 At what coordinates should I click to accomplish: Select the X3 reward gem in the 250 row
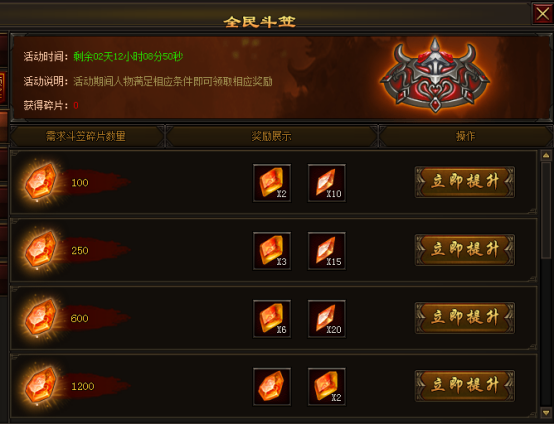pyautogui.click(x=272, y=251)
